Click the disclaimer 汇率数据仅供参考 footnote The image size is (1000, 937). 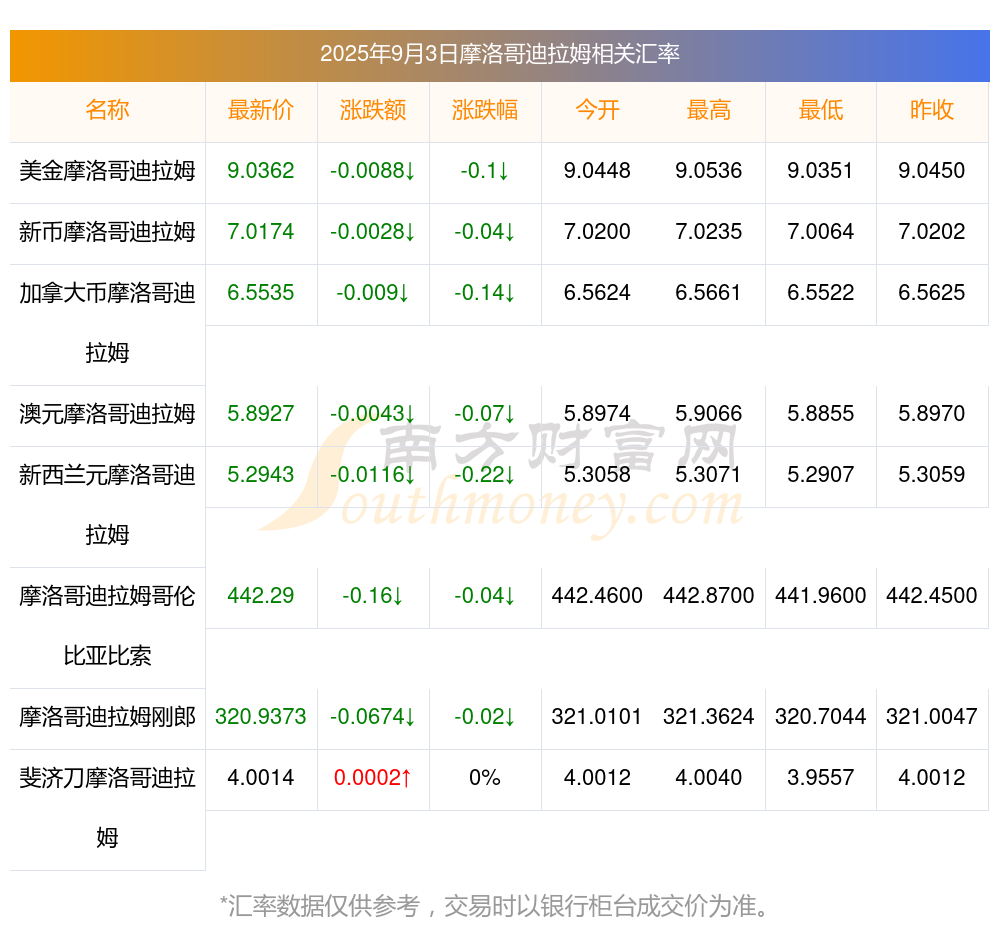point(494,906)
